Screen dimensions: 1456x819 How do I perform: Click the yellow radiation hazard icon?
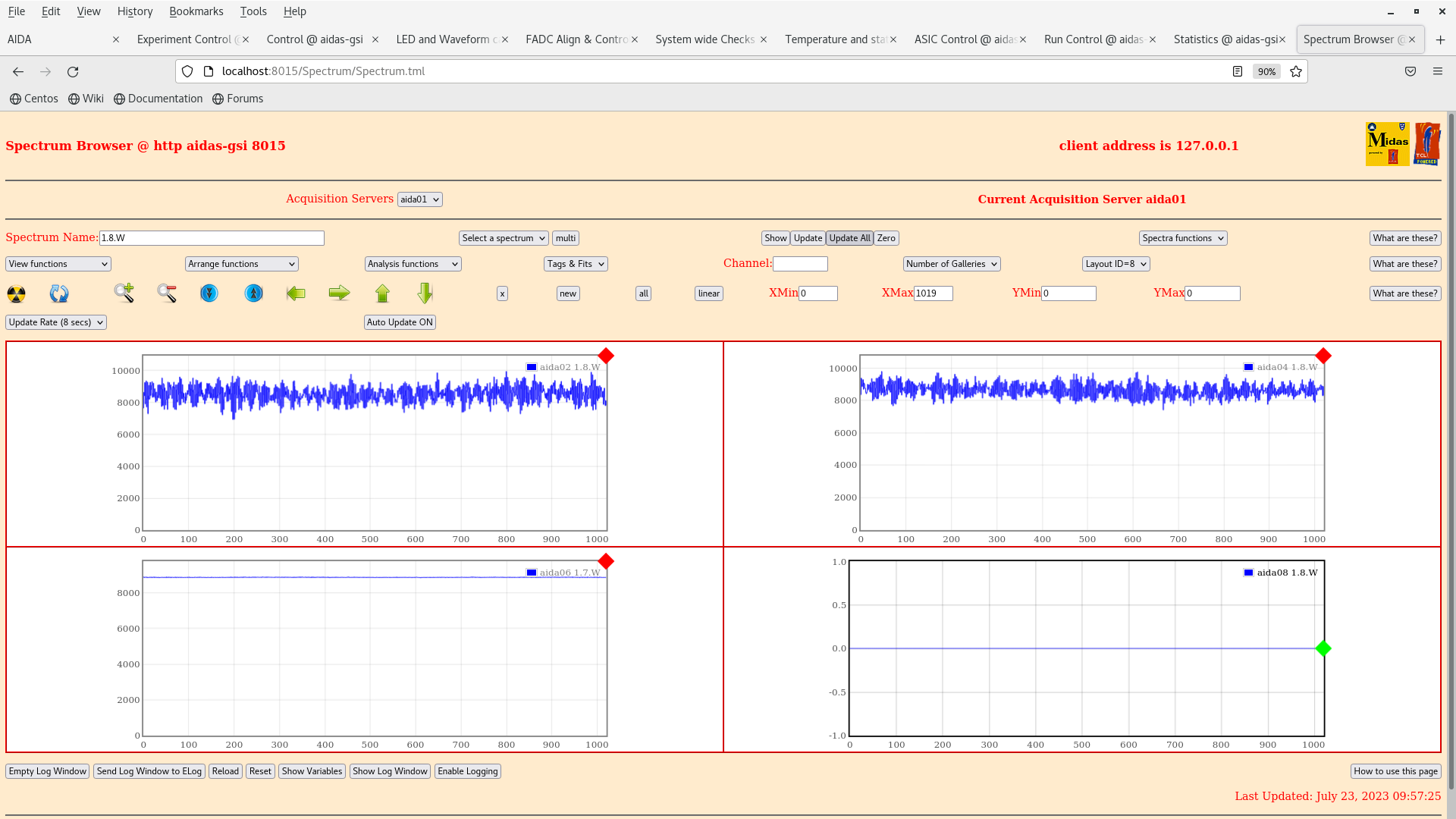16,293
